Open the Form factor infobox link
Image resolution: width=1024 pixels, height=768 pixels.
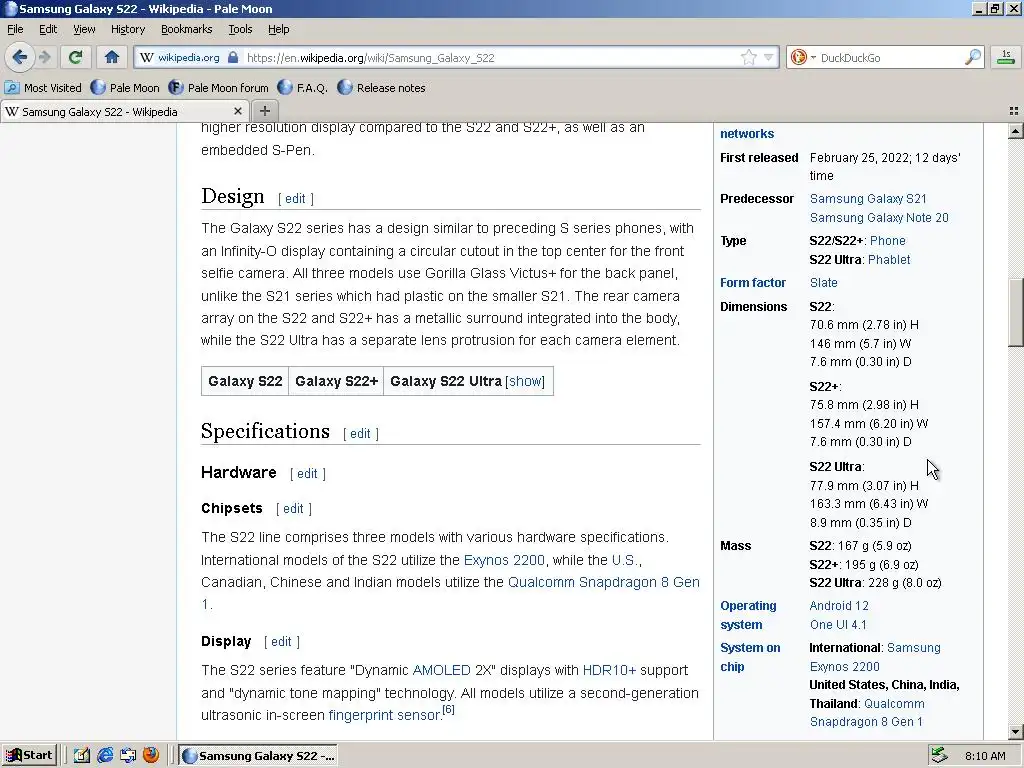753,283
